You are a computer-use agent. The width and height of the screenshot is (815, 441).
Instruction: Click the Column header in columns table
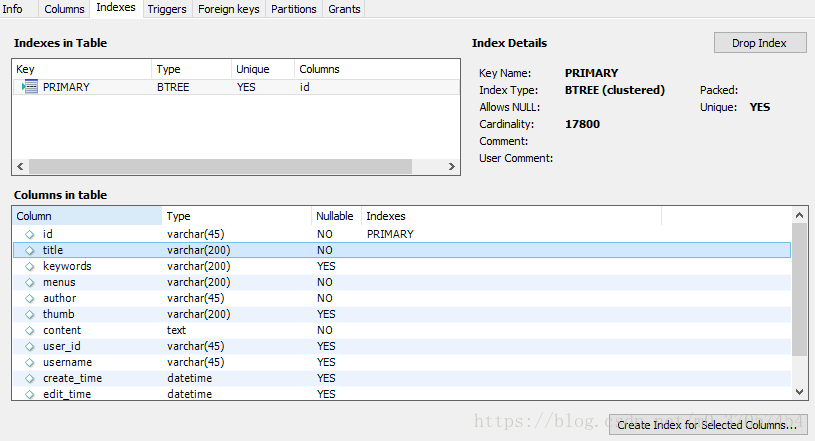click(x=87, y=216)
